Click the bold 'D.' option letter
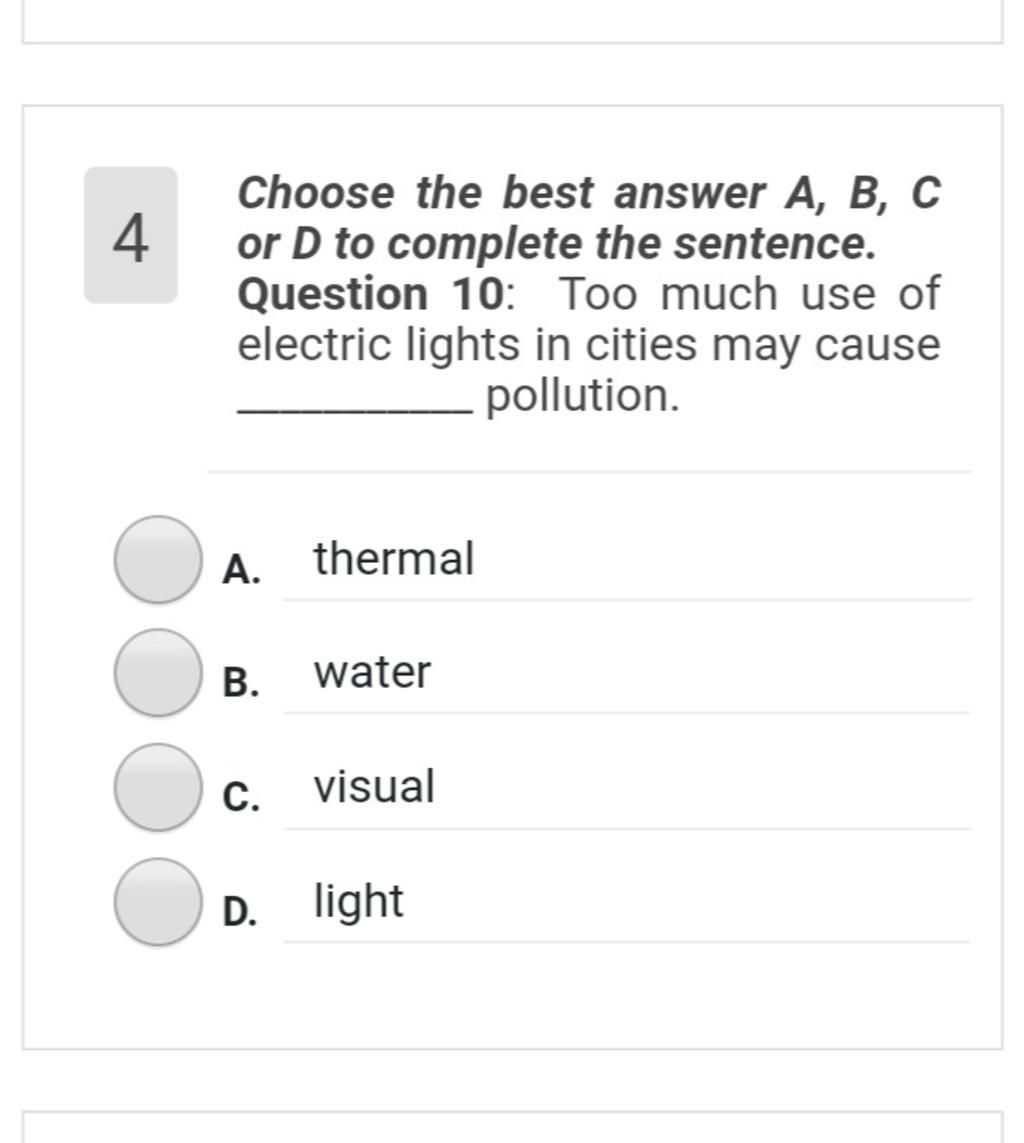This screenshot has width=1024, height=1143. [x=241, y=911]
